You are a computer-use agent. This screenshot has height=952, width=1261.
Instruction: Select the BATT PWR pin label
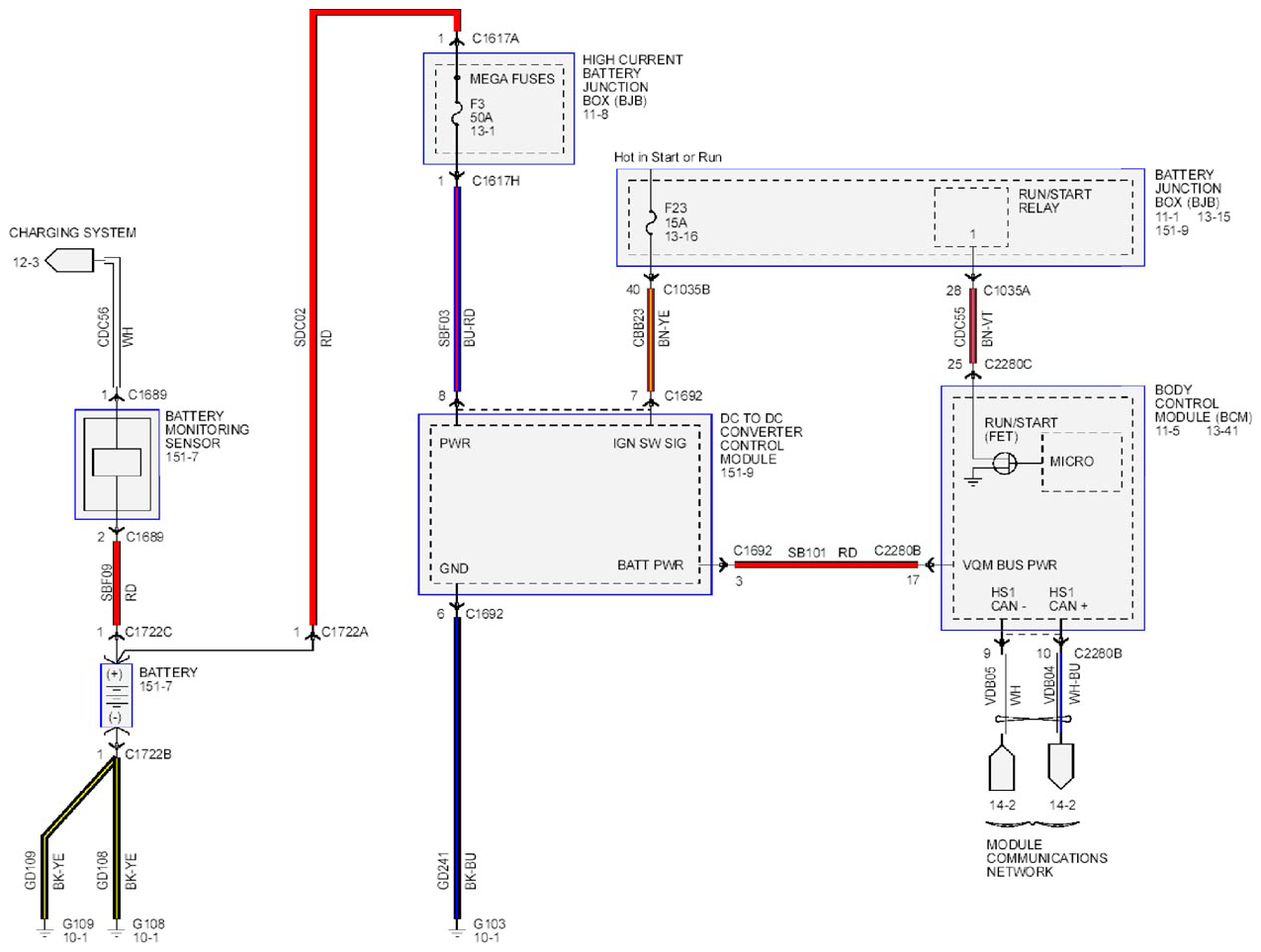(650, 564)
